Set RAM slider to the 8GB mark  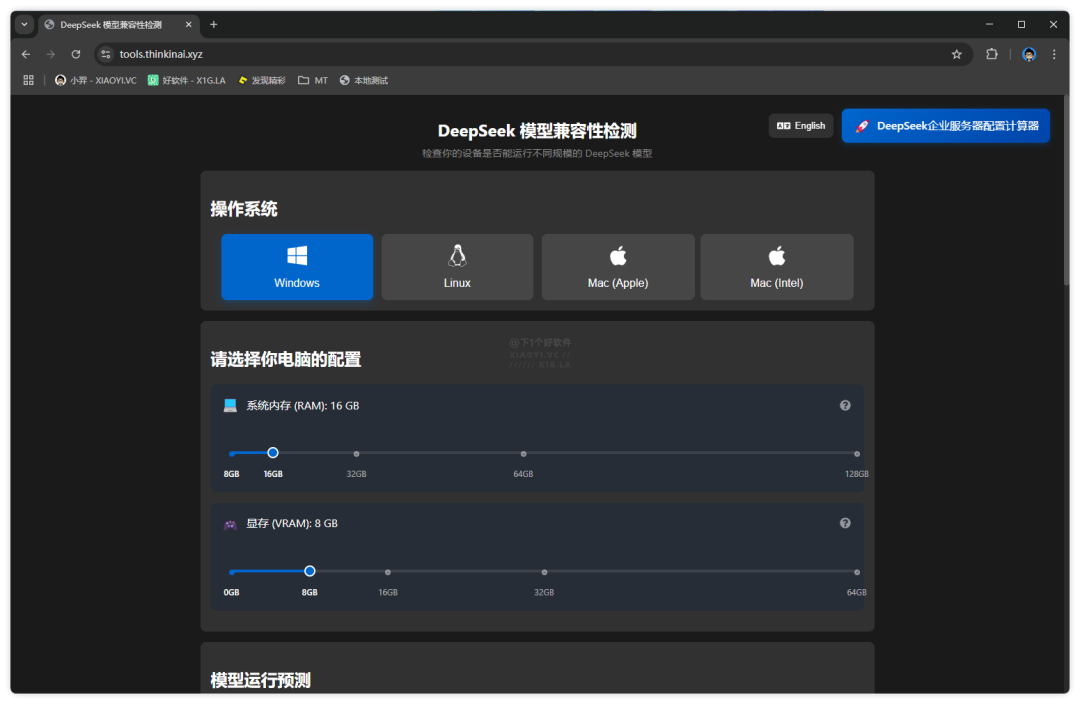tap(231, 454)
